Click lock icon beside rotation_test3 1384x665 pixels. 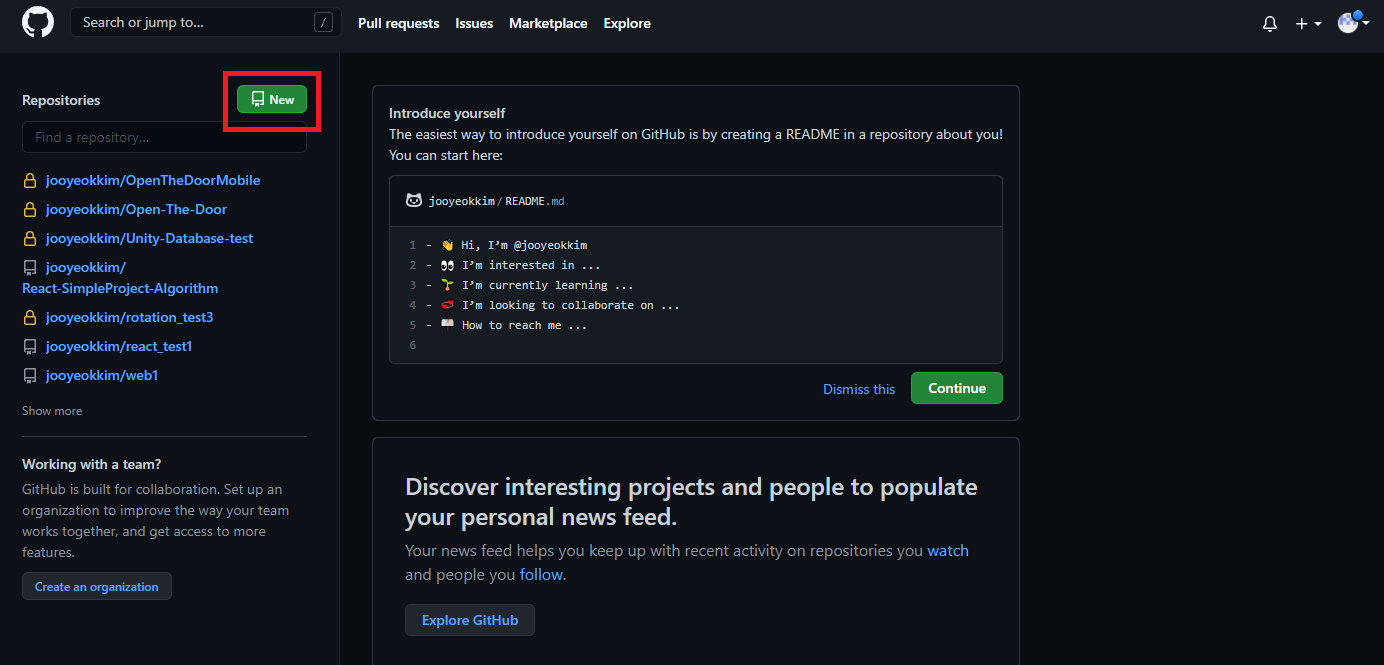(x=30, y=317)
